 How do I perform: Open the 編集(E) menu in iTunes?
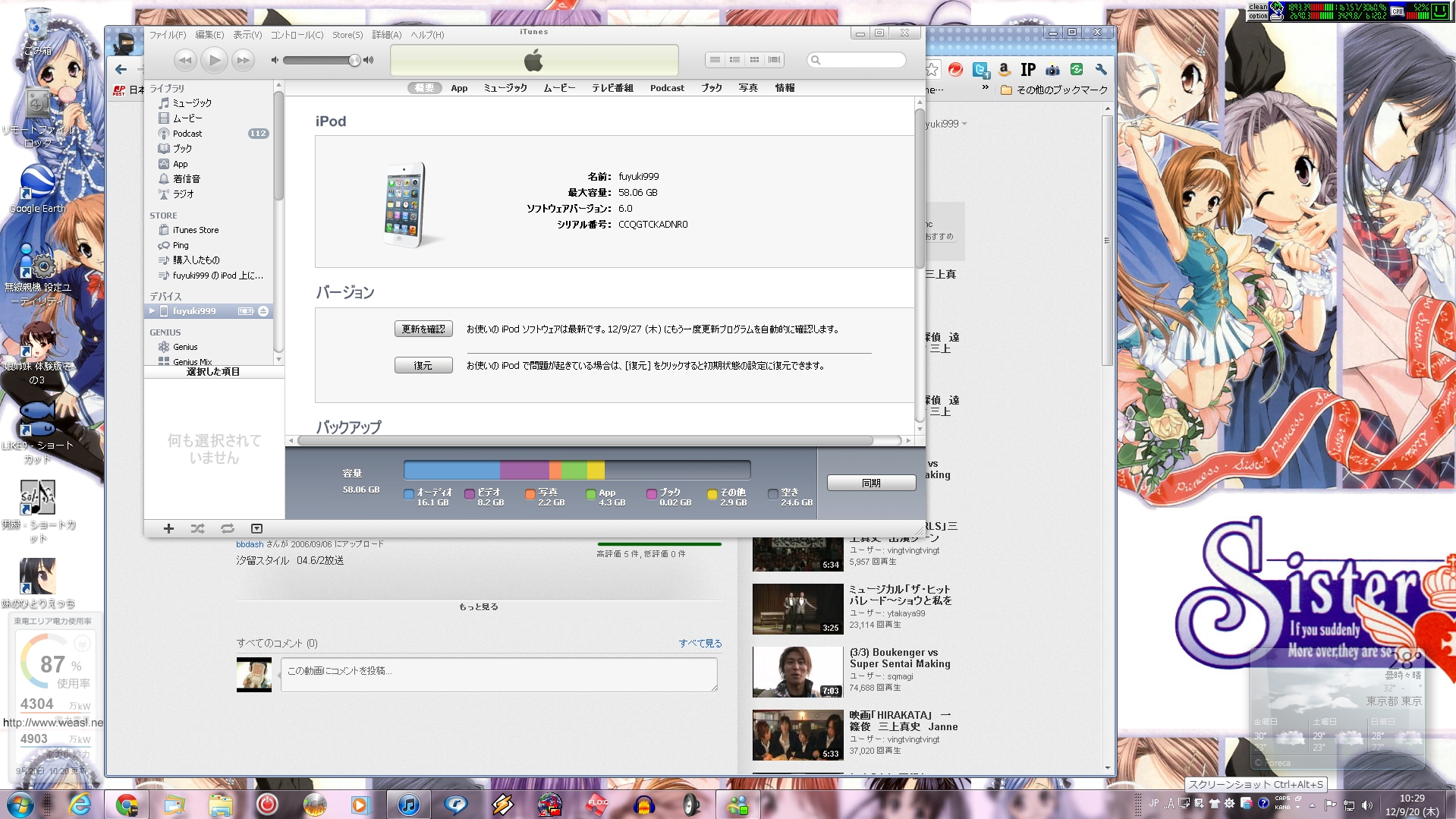209,35
